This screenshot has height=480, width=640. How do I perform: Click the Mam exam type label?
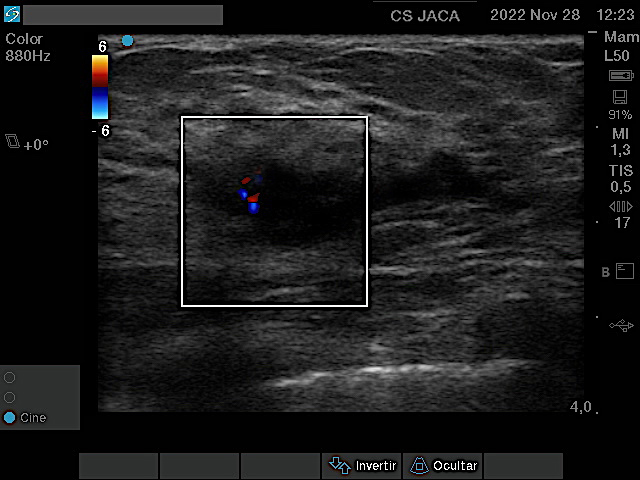point(619,38)
